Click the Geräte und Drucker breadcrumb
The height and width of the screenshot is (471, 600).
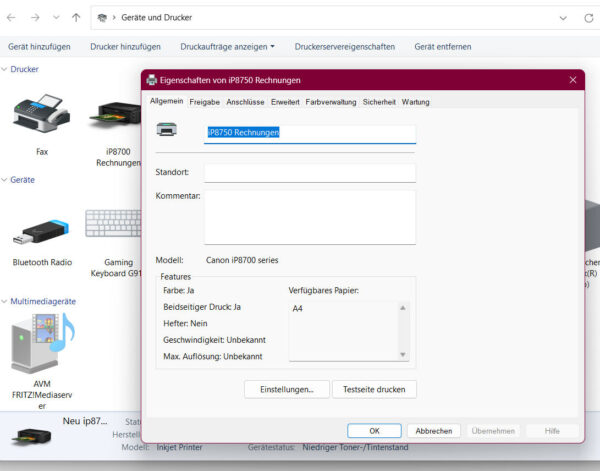pyautogui.click(x=157, y=18)
